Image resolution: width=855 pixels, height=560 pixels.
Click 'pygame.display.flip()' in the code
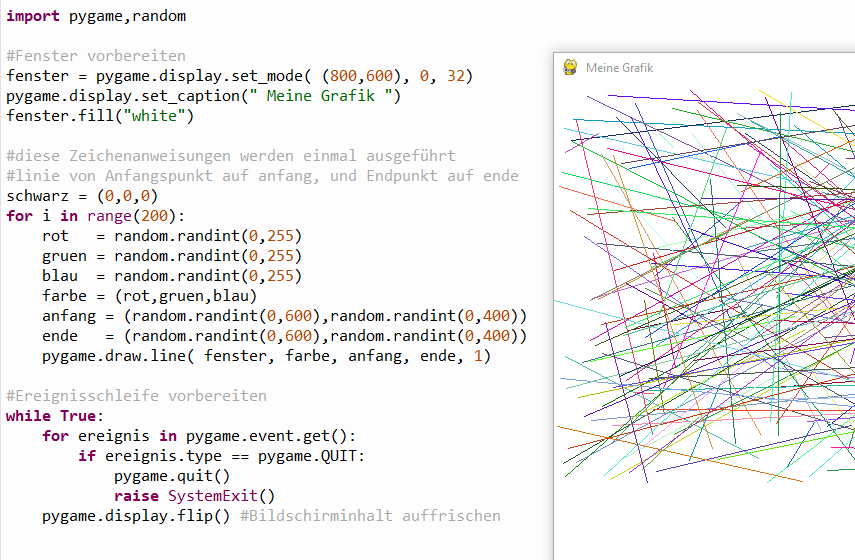click(136, 516)
